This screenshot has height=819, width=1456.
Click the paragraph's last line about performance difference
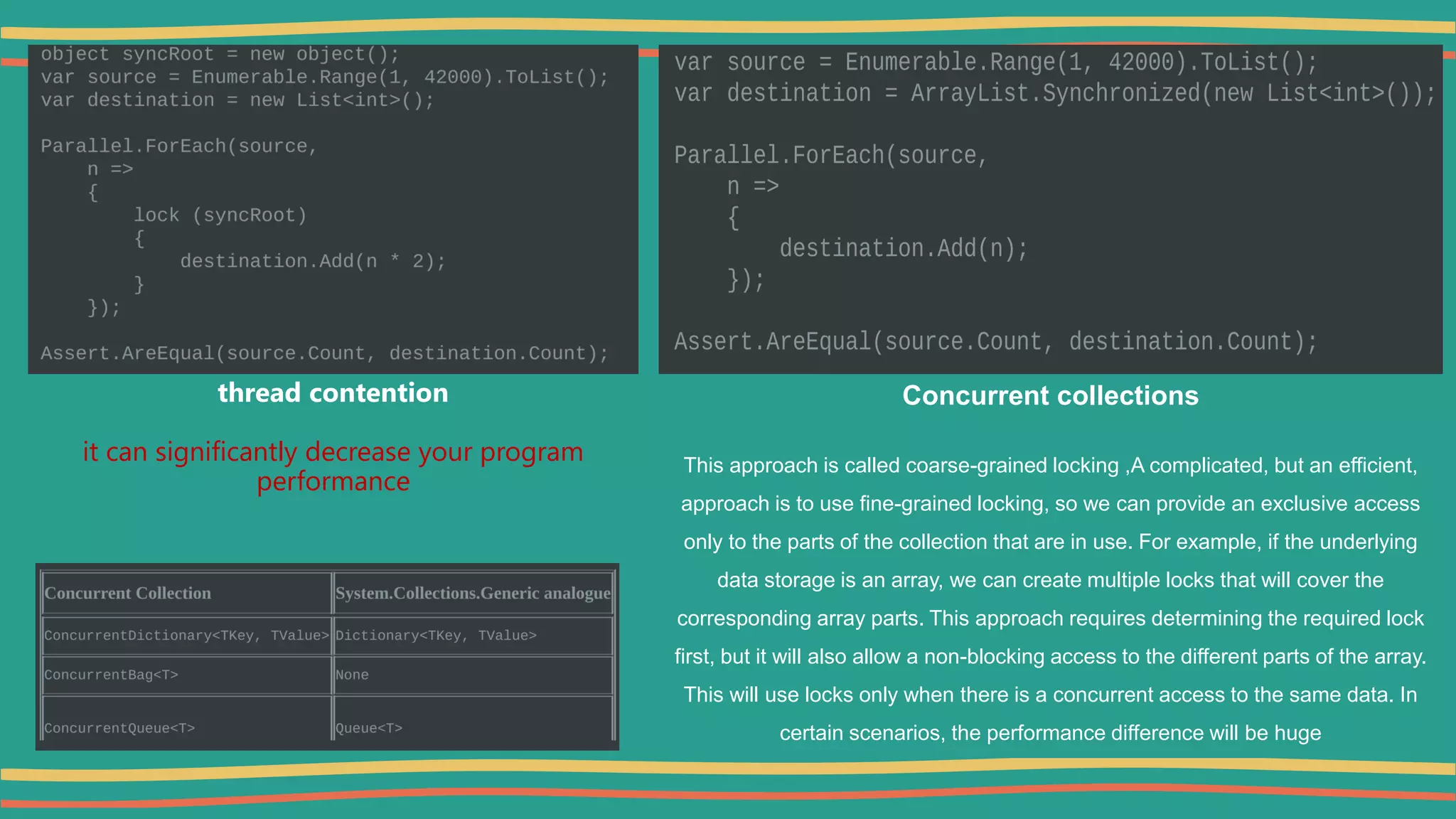coord(1050,732)
